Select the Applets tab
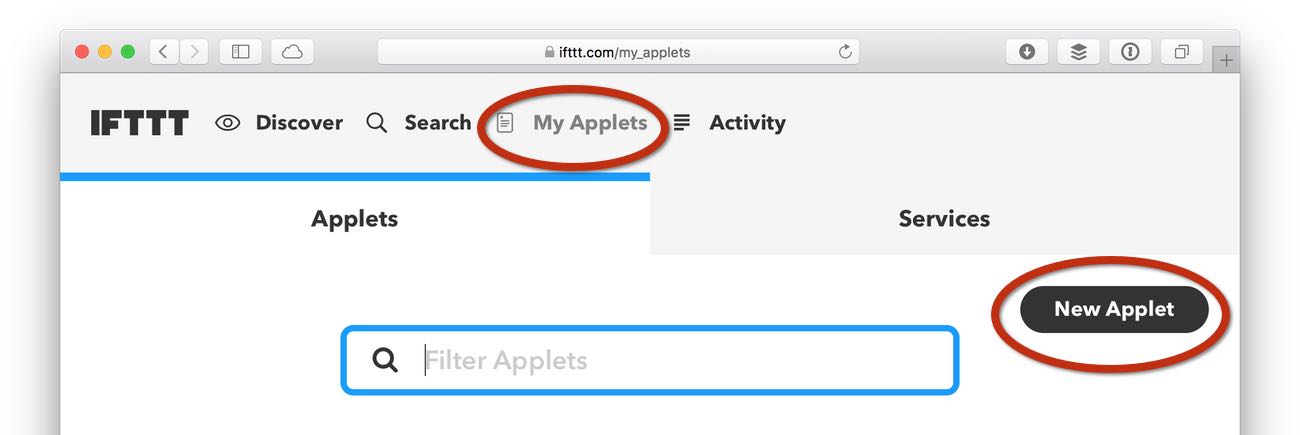The image size is (1300, 435). (x=355, y=219)
